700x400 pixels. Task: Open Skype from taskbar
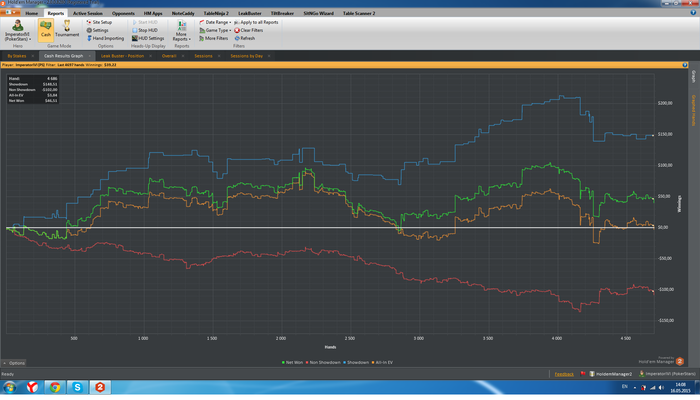78,388
